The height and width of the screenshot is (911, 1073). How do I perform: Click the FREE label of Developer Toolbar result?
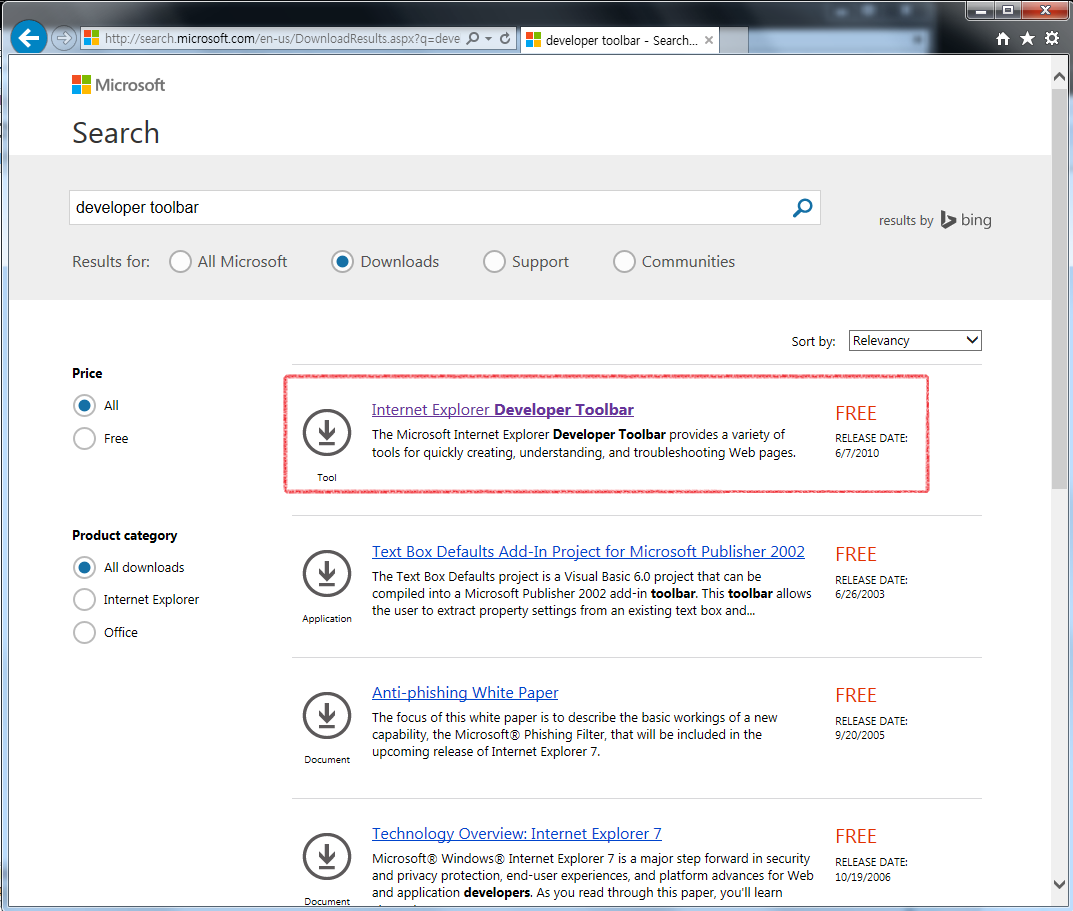click(855, 413)
